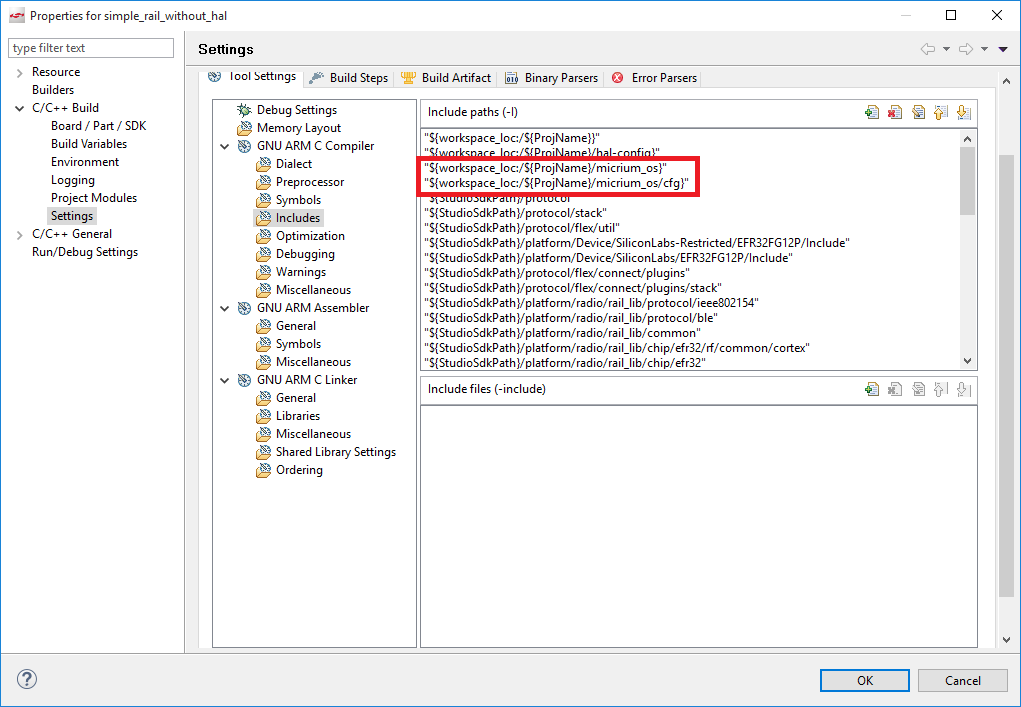The image size is (1021, 707).
Task: Select the protocol/flex/util include path entry
Action: (x=522, y=228)
